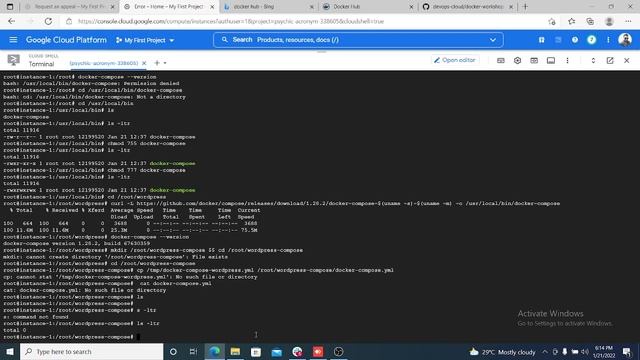This screenshot has height=360, width=640.
Task: Open terminal settings gear icon
Action: coord(518,60)
